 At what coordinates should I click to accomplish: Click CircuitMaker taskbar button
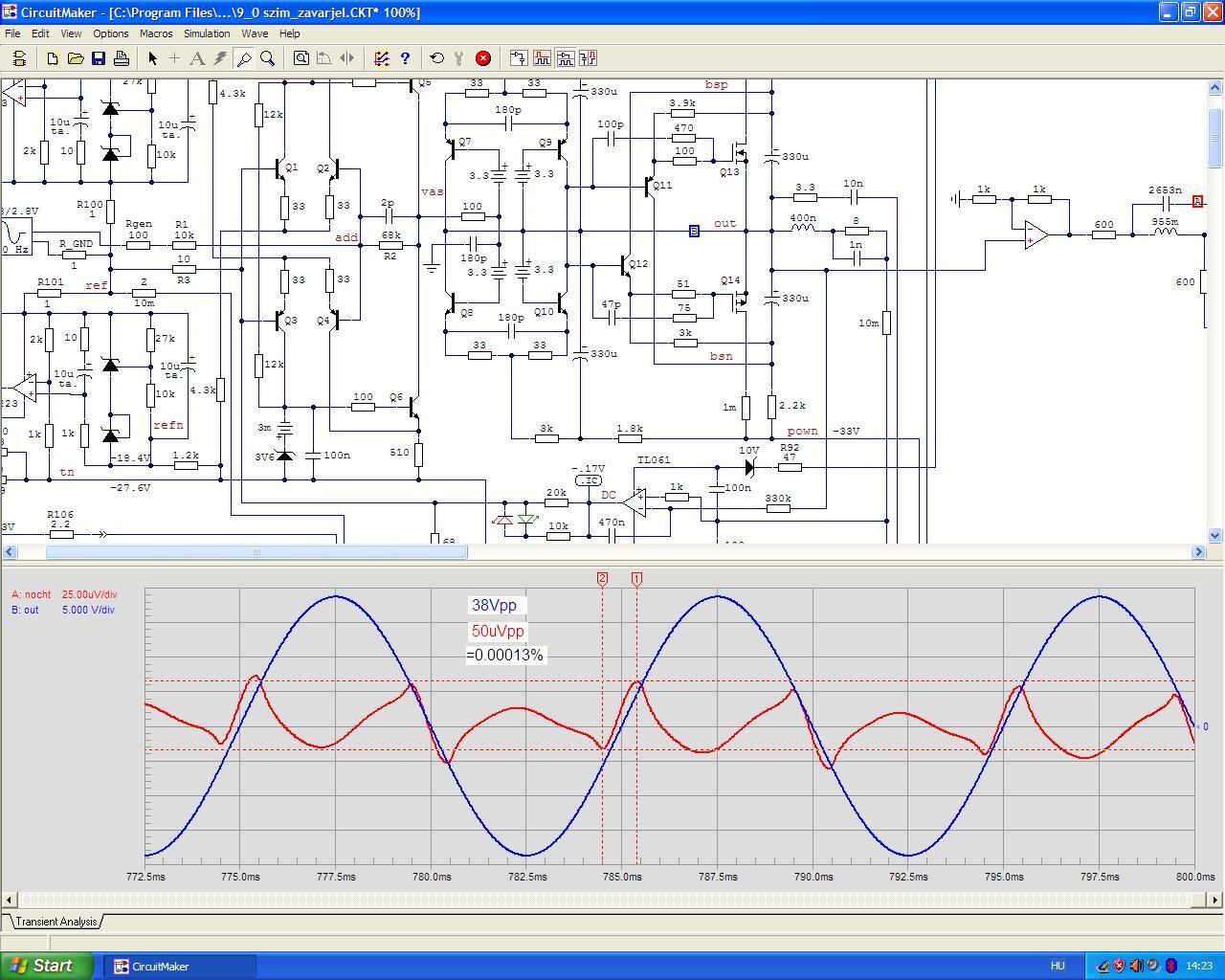pos(179,967)
